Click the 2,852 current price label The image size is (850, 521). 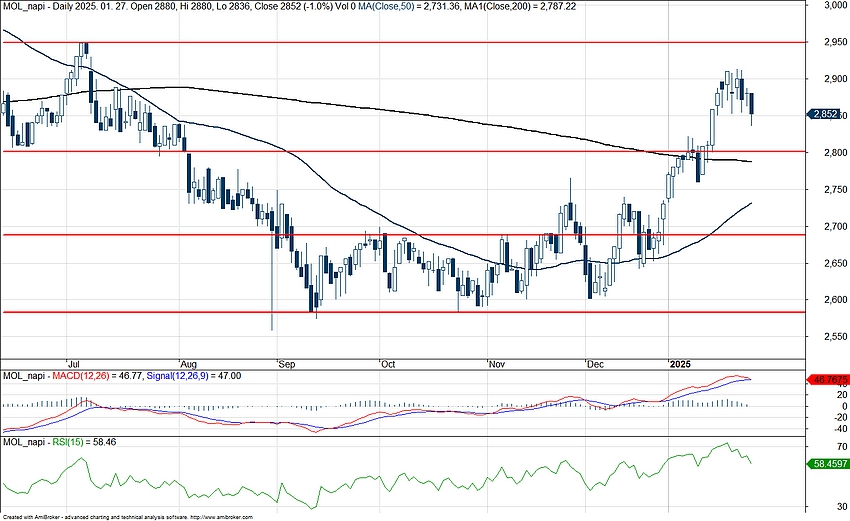tap(825, 114)
